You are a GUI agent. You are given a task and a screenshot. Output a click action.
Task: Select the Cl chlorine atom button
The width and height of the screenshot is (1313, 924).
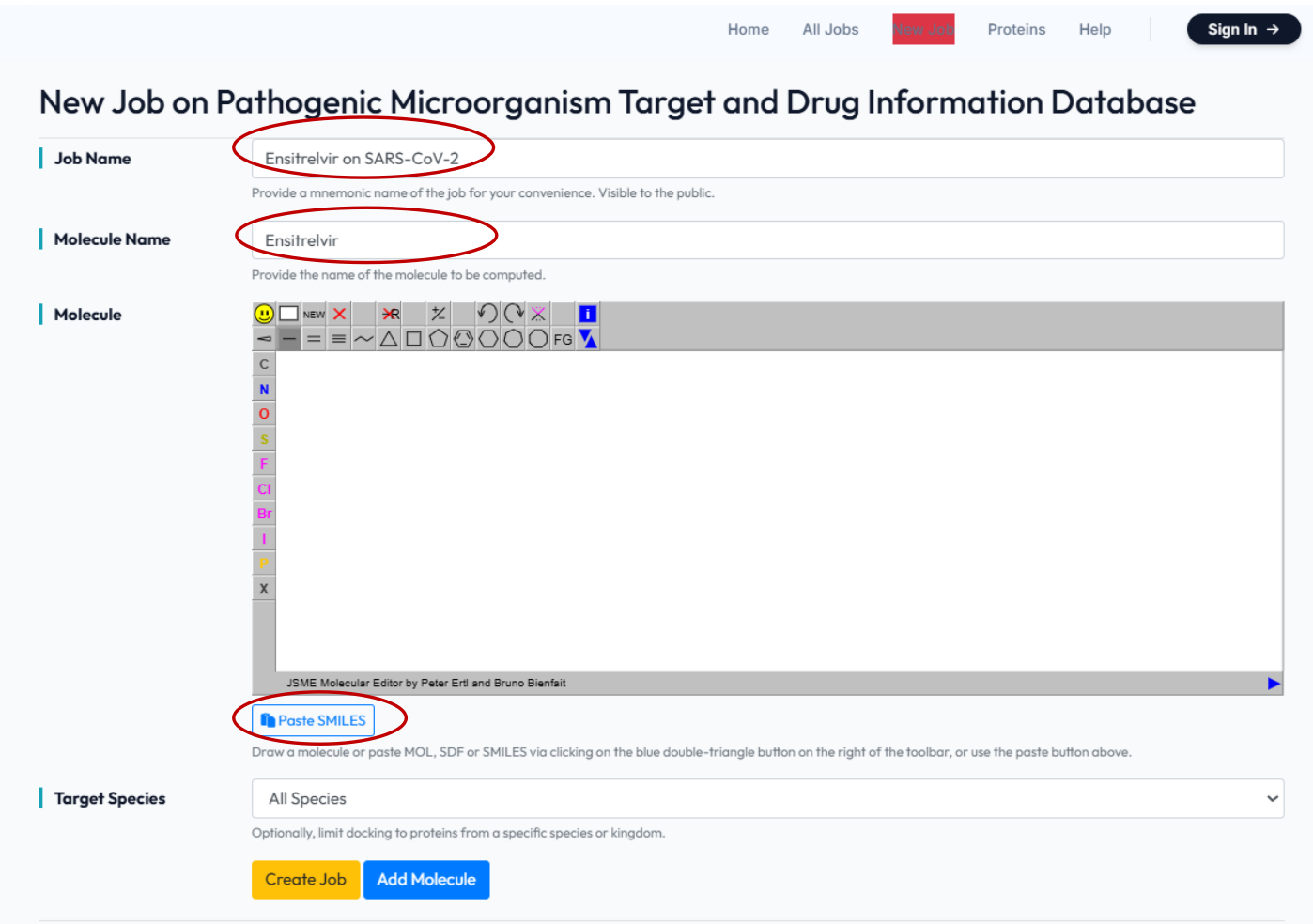tap(264, 489)
